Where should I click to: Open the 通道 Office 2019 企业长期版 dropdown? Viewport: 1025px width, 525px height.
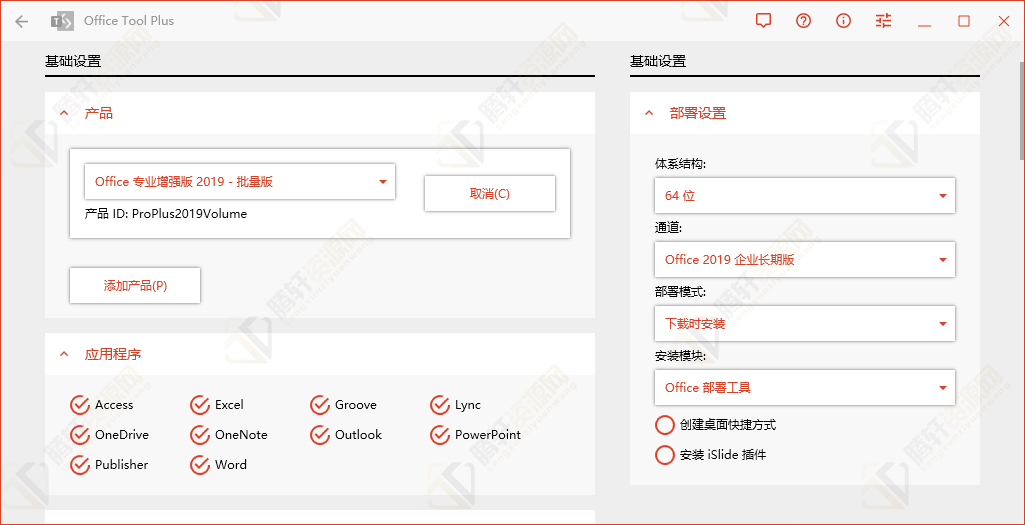805,260
